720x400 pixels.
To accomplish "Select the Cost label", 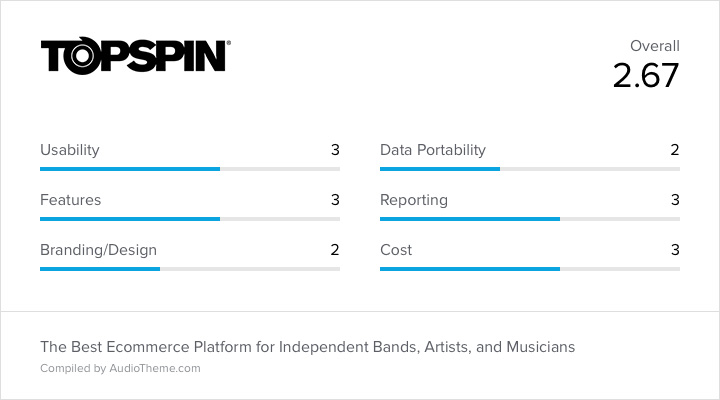I will point(396,250).
